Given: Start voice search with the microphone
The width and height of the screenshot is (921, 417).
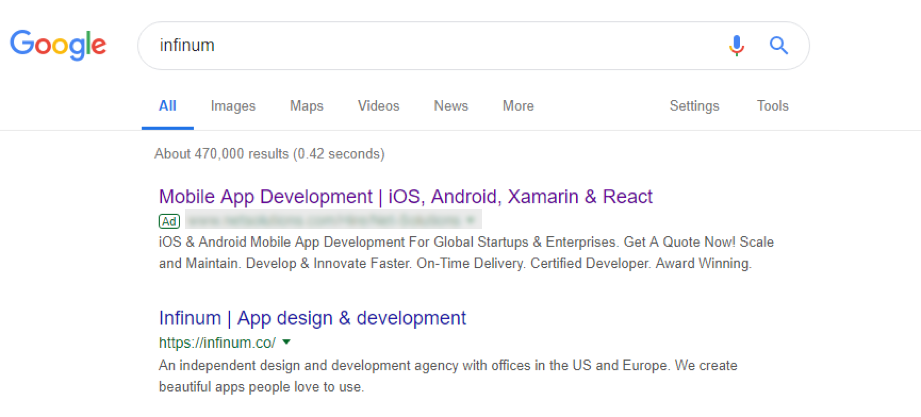Looking at the screenshot, I should coord(737,46).
